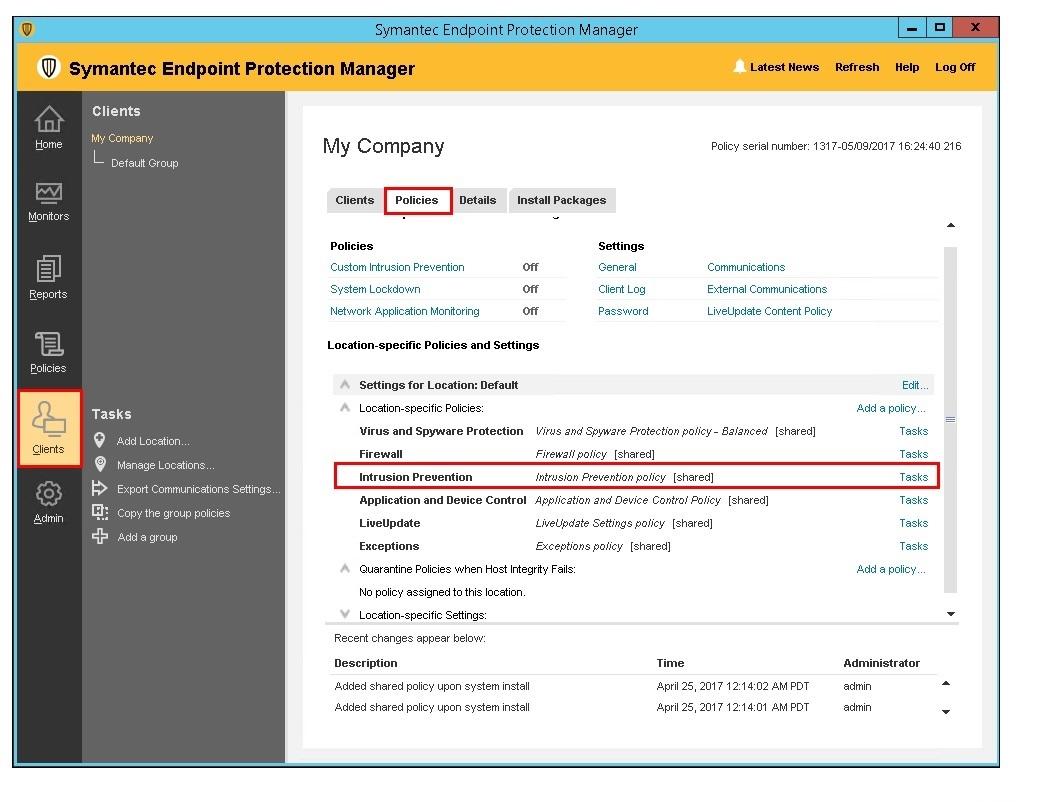Click the Copy the group policies icon

point(100,512)
